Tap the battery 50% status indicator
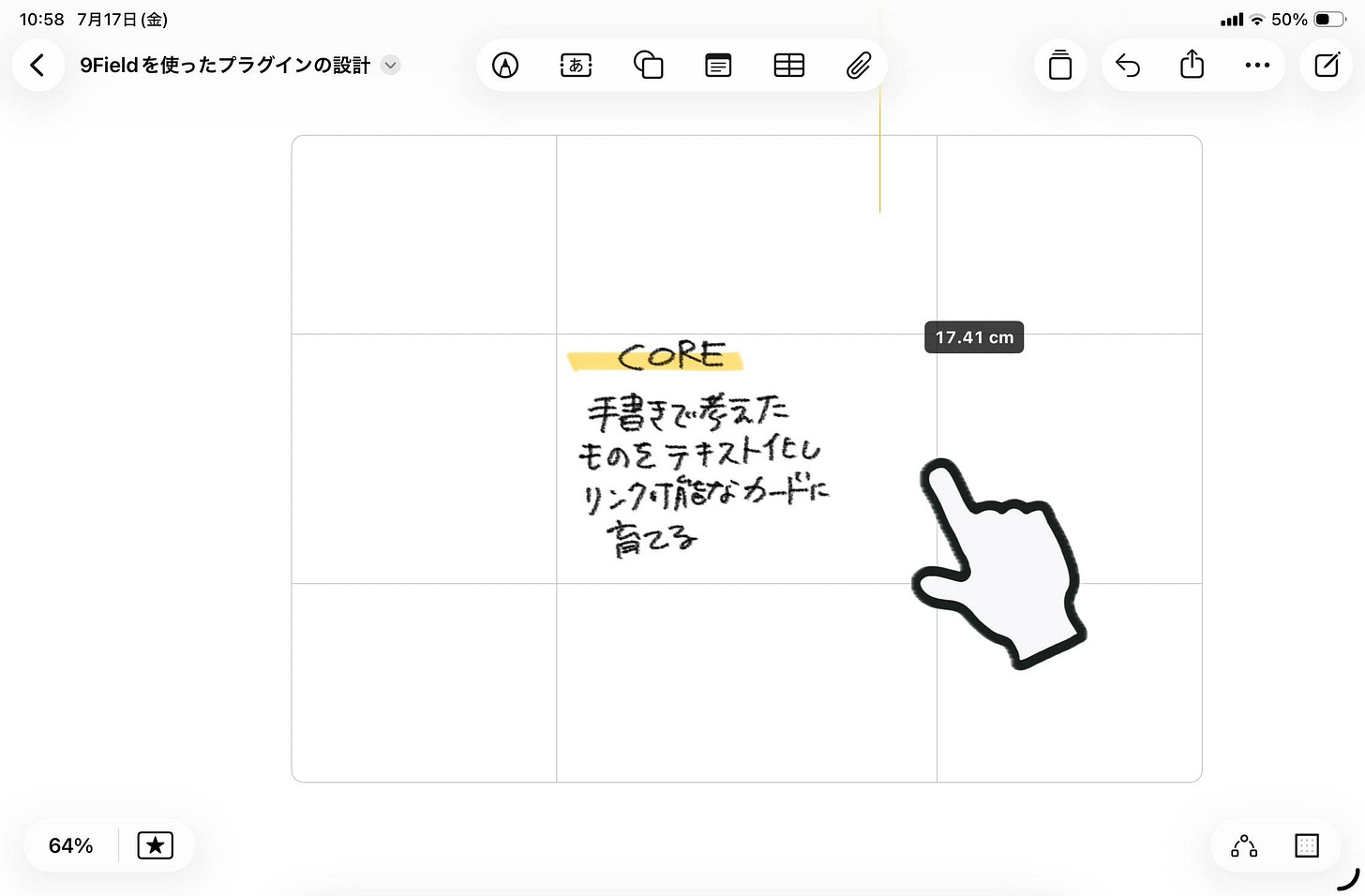1365x896 pixels. [1309, 20]
